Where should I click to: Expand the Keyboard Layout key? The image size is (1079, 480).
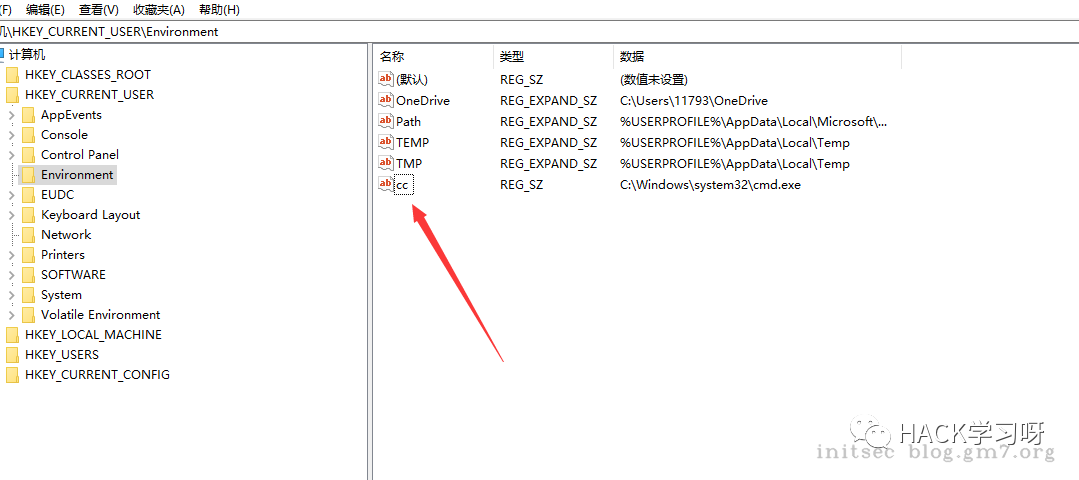coord(12,215)
